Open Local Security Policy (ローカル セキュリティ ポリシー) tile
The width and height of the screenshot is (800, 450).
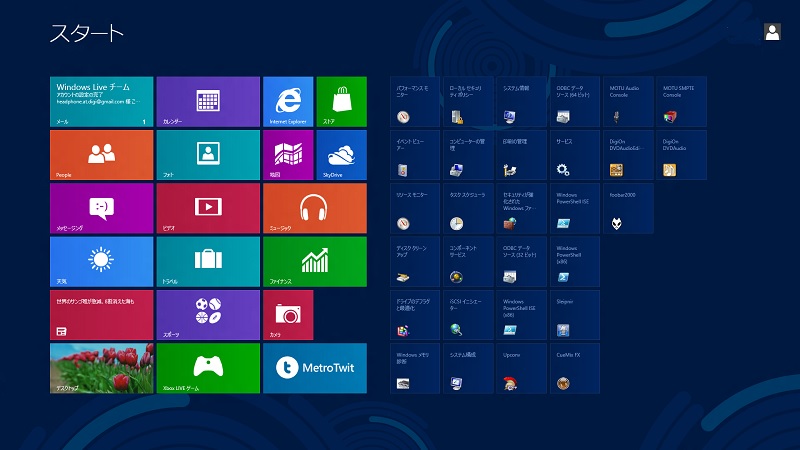468,102
